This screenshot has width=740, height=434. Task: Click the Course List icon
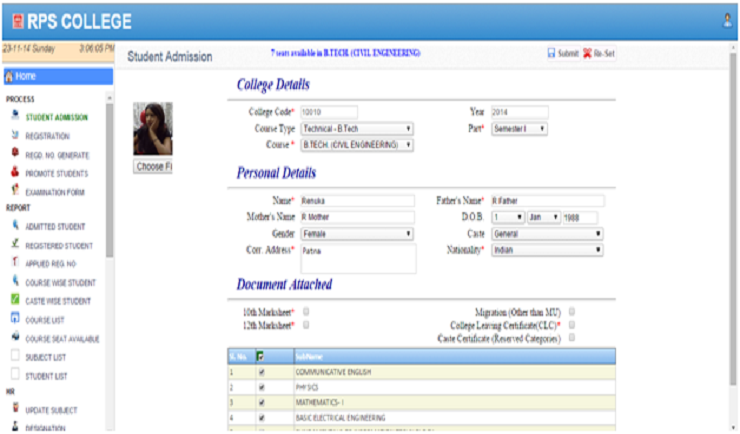14,318
